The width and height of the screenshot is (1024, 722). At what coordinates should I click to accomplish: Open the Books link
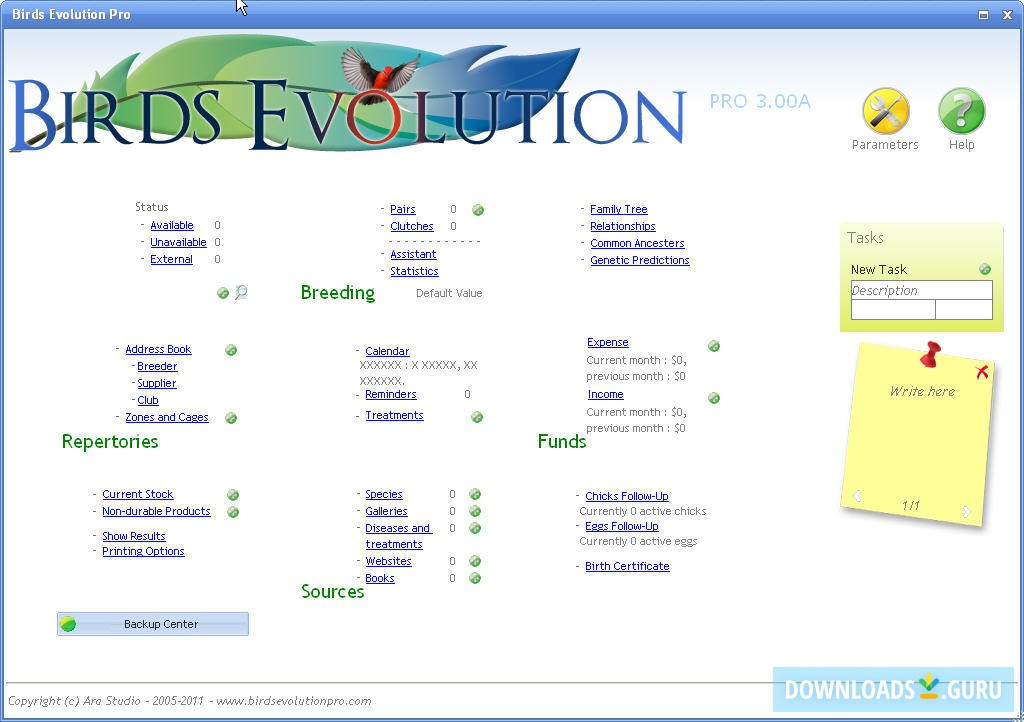click(380, 578)
